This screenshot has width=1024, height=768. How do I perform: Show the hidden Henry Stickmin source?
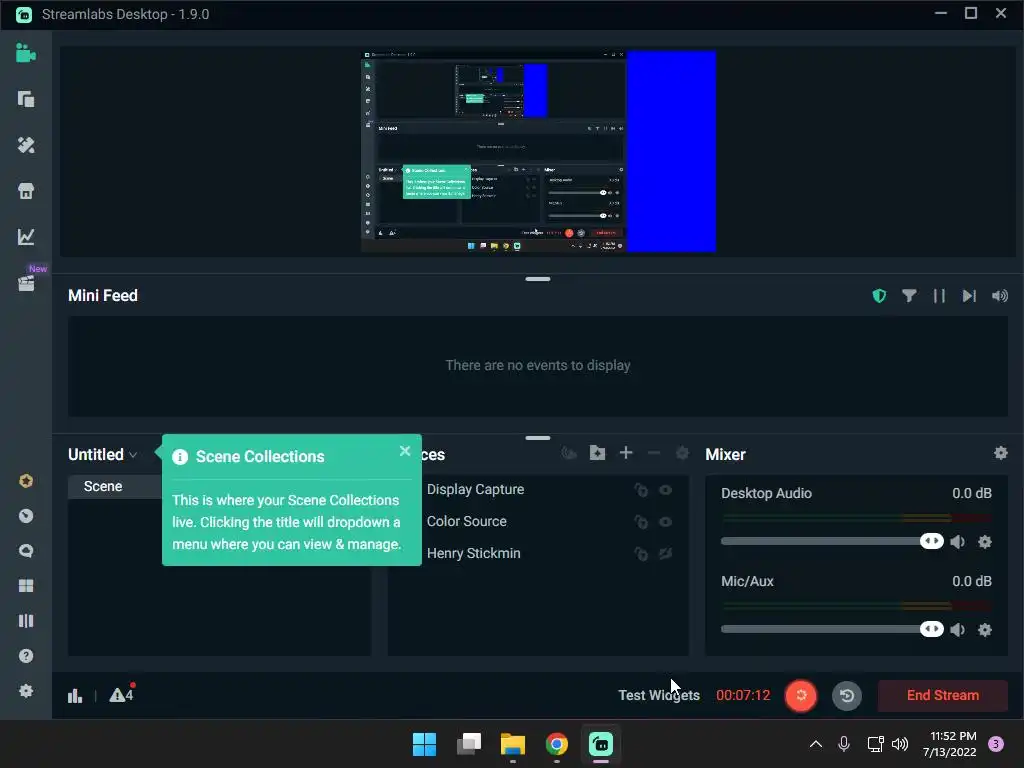pyautogui.click(x=665, y=554)
